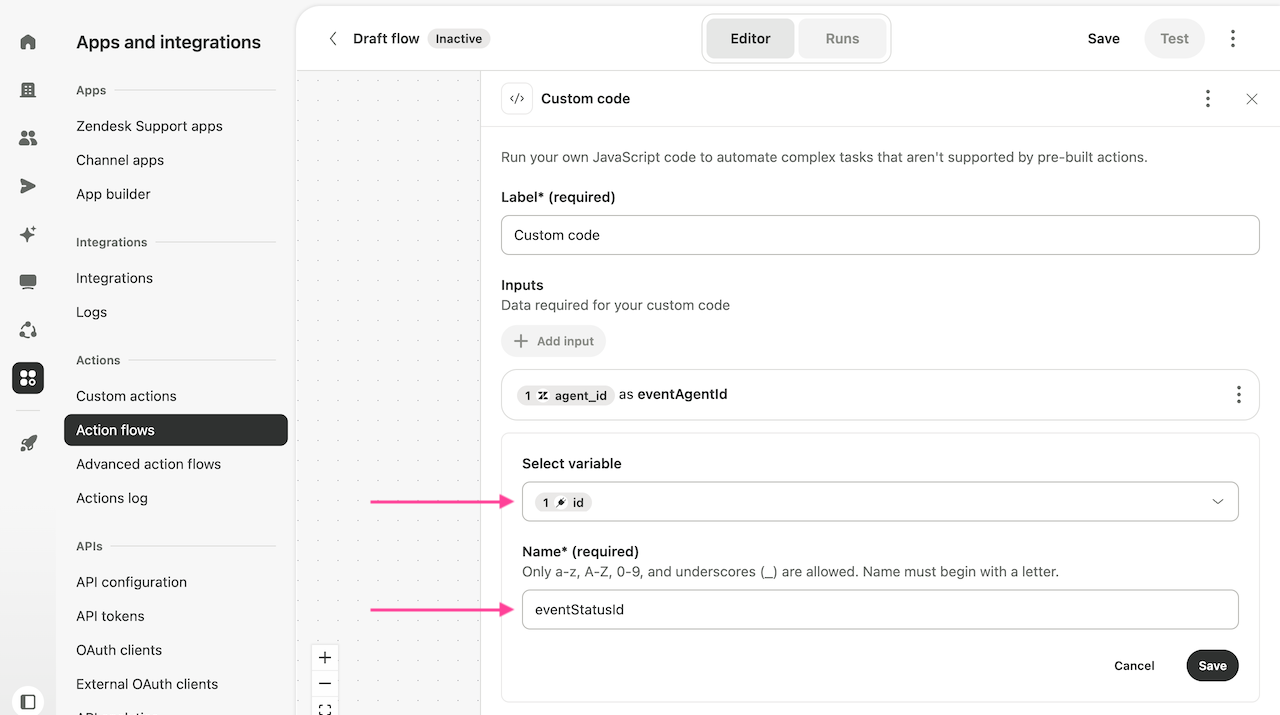Open Zendesk Support apps page

[149, 126]
